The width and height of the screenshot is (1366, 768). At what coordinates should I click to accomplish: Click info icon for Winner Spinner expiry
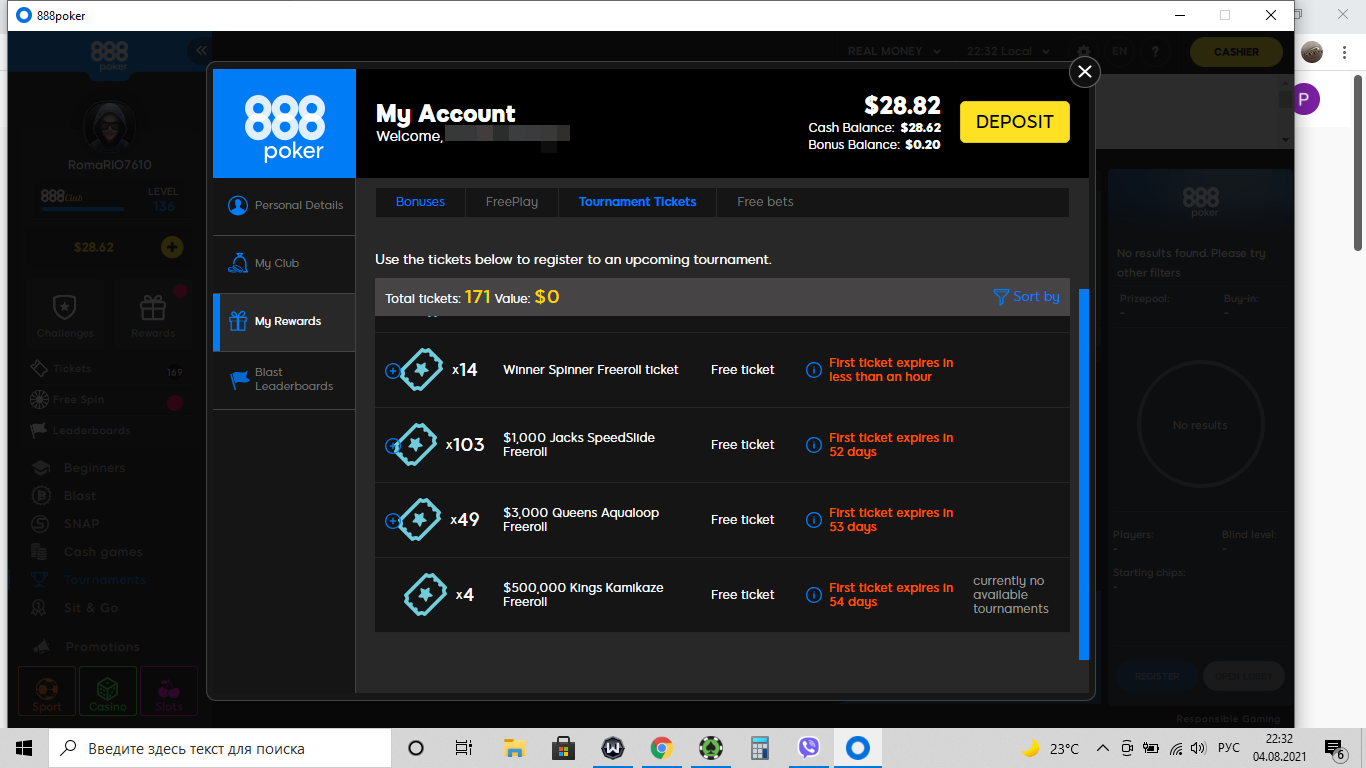click(x=814, y=370)
